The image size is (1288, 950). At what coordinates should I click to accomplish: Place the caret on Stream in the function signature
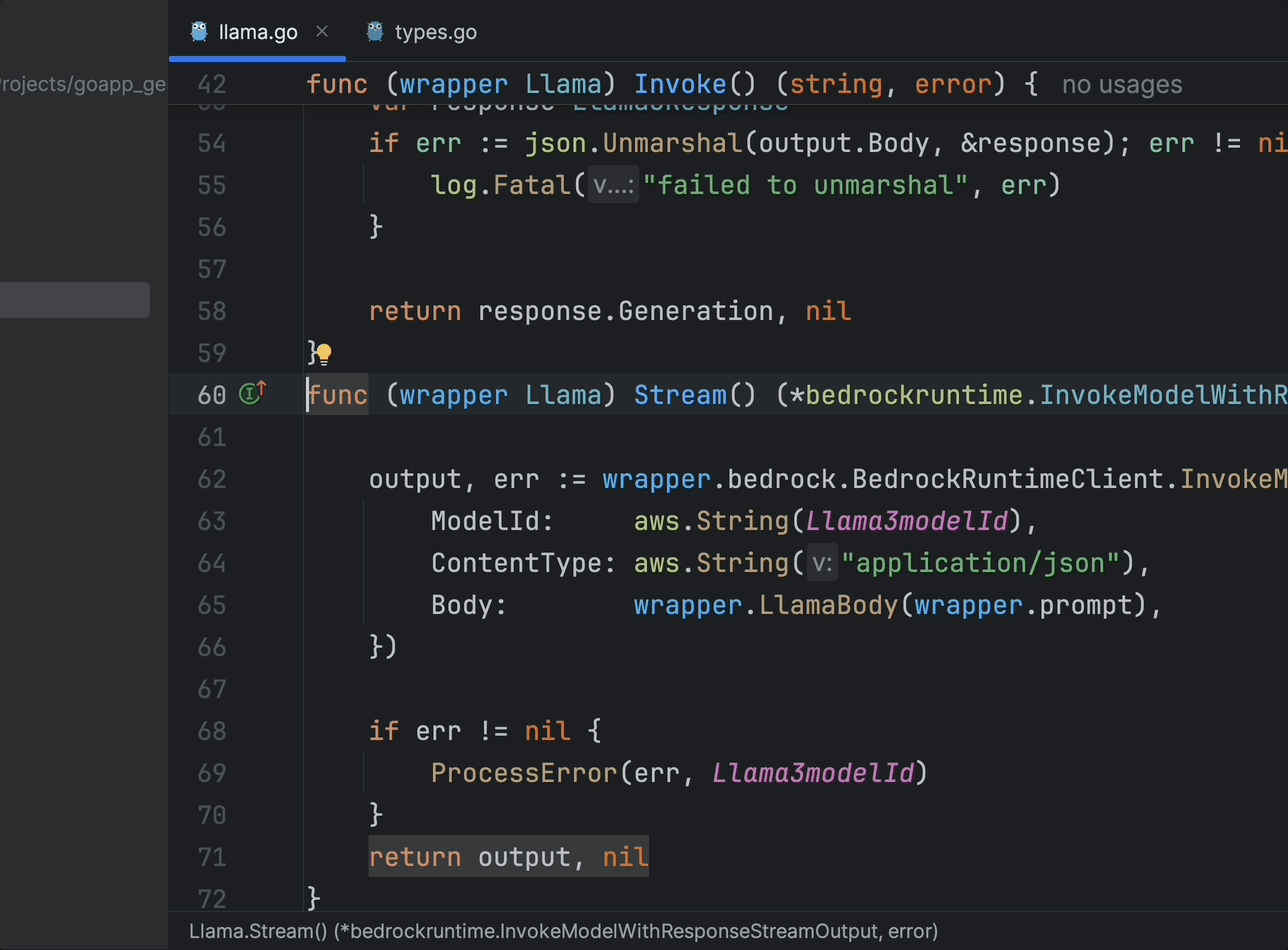tap(680, 394)
